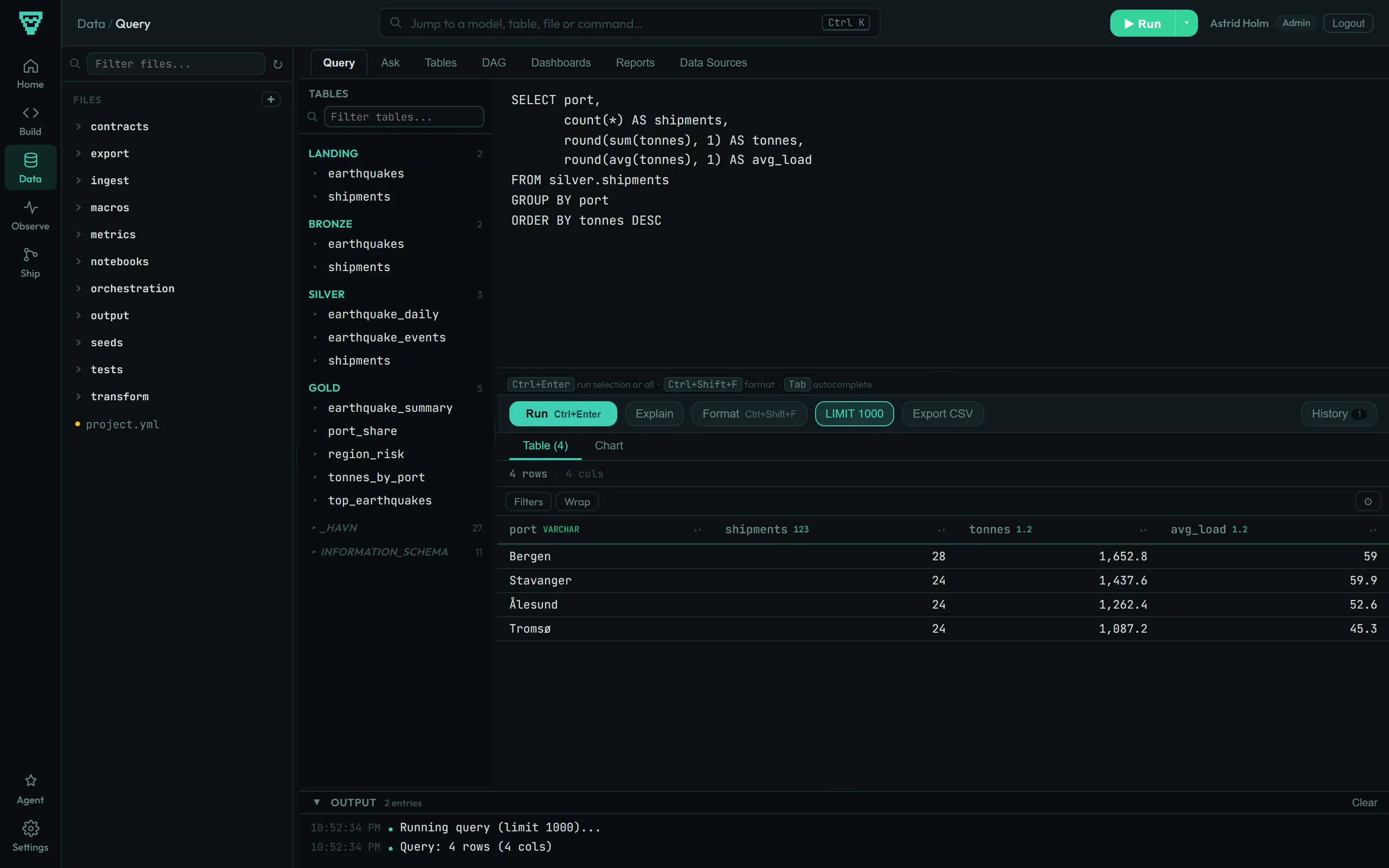
Task: Clear the output log
Action: coord(1364,802)
